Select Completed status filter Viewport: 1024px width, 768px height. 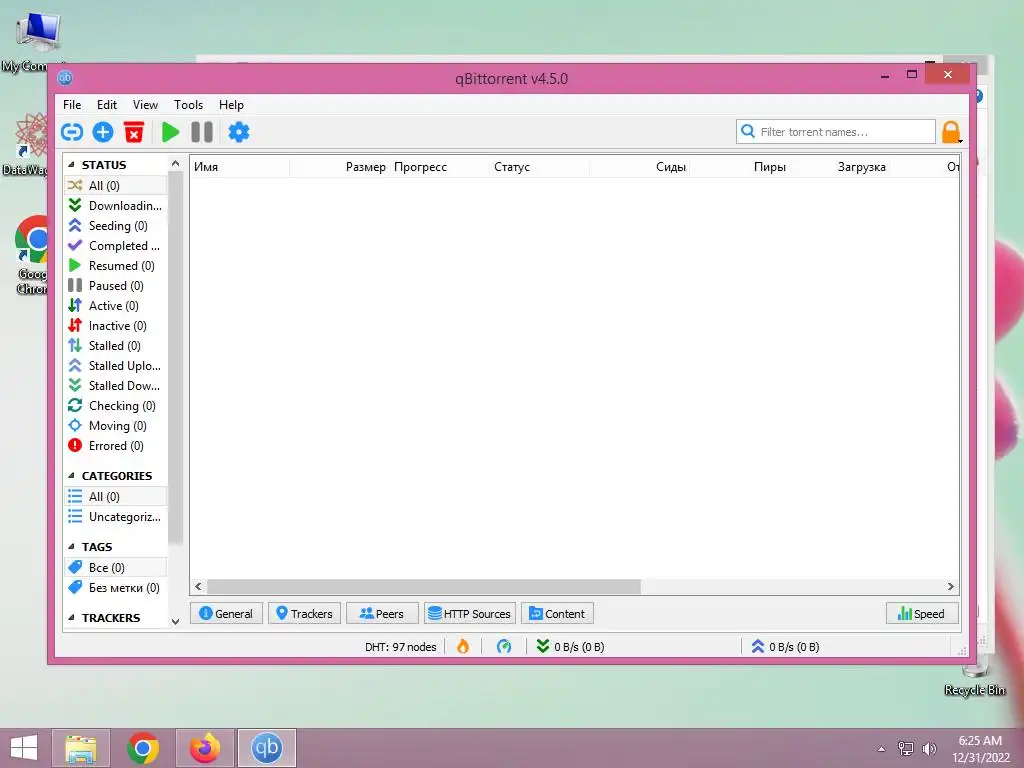pos(116,246)
